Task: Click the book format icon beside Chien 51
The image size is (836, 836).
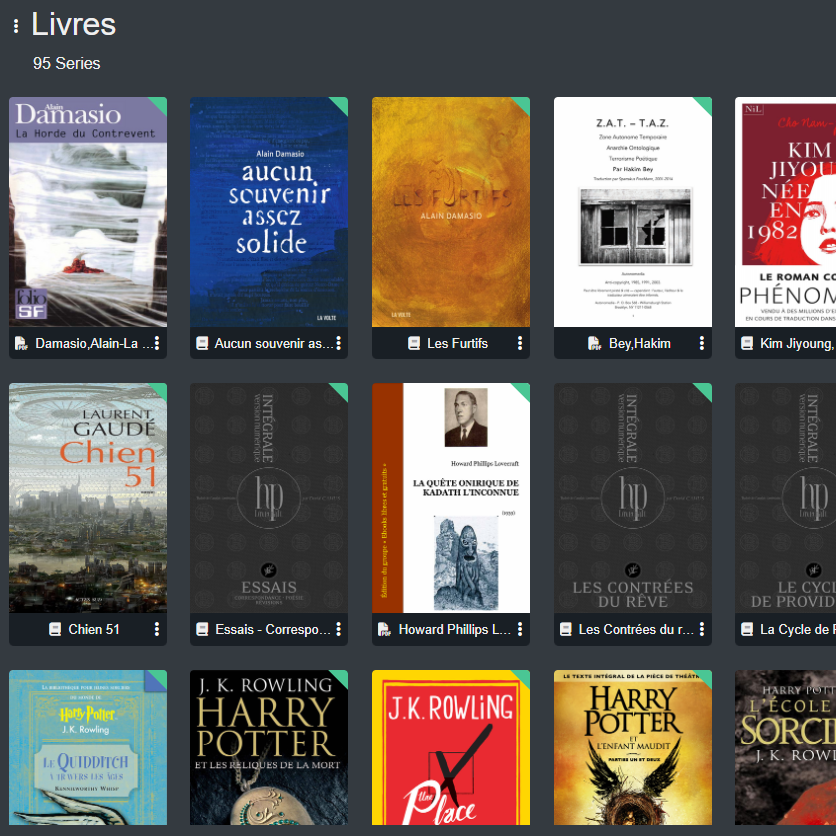Action: pyautogui.click(x=55, y=629)
